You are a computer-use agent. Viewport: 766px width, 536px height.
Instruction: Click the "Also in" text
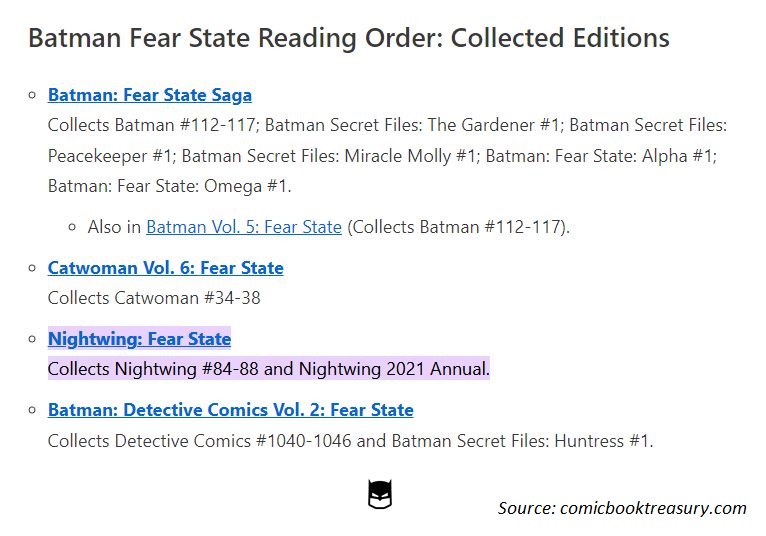pyautogui.click(x=114, y=227)
